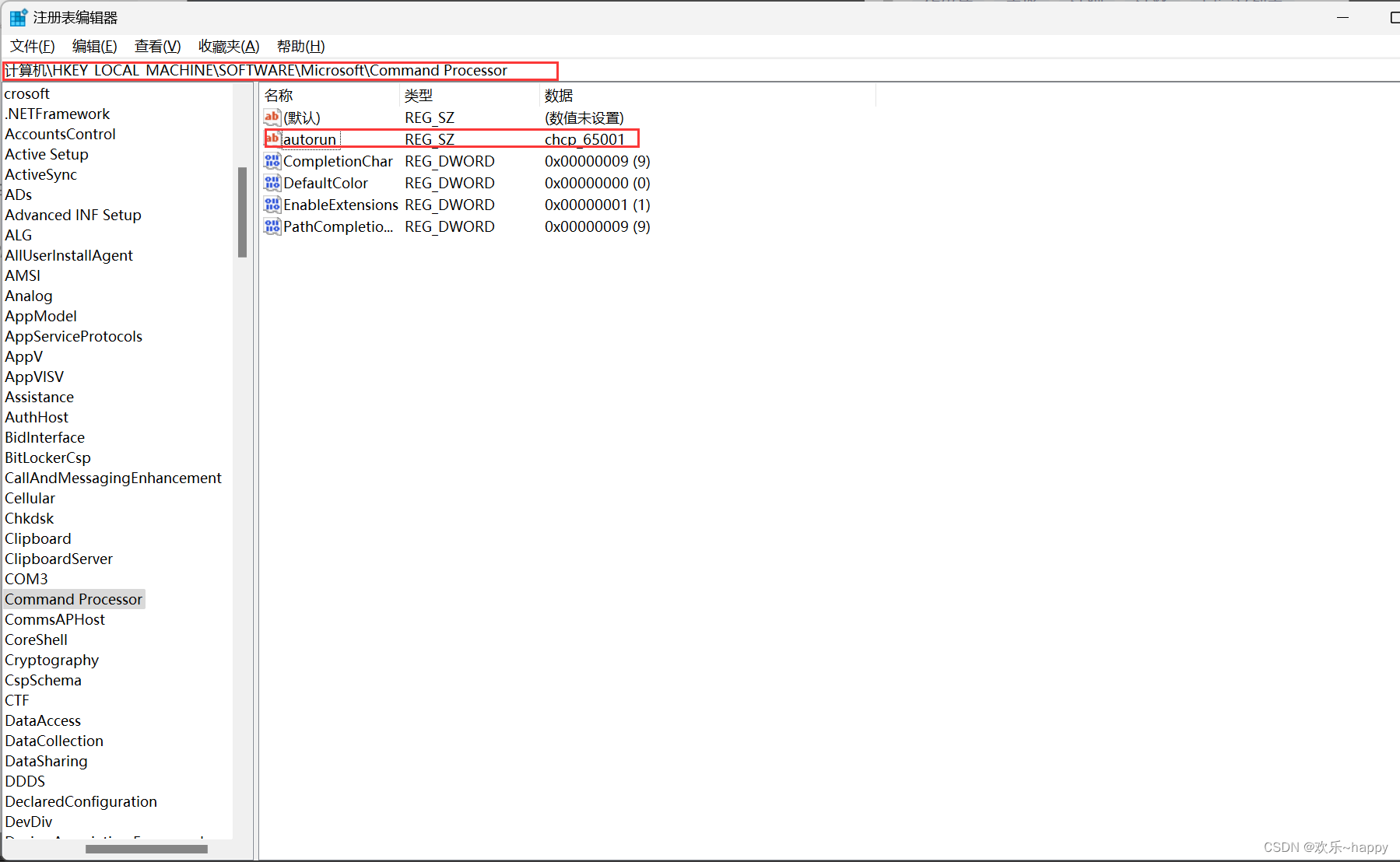Select the .NETFramework key in tree

pos(58,114)
